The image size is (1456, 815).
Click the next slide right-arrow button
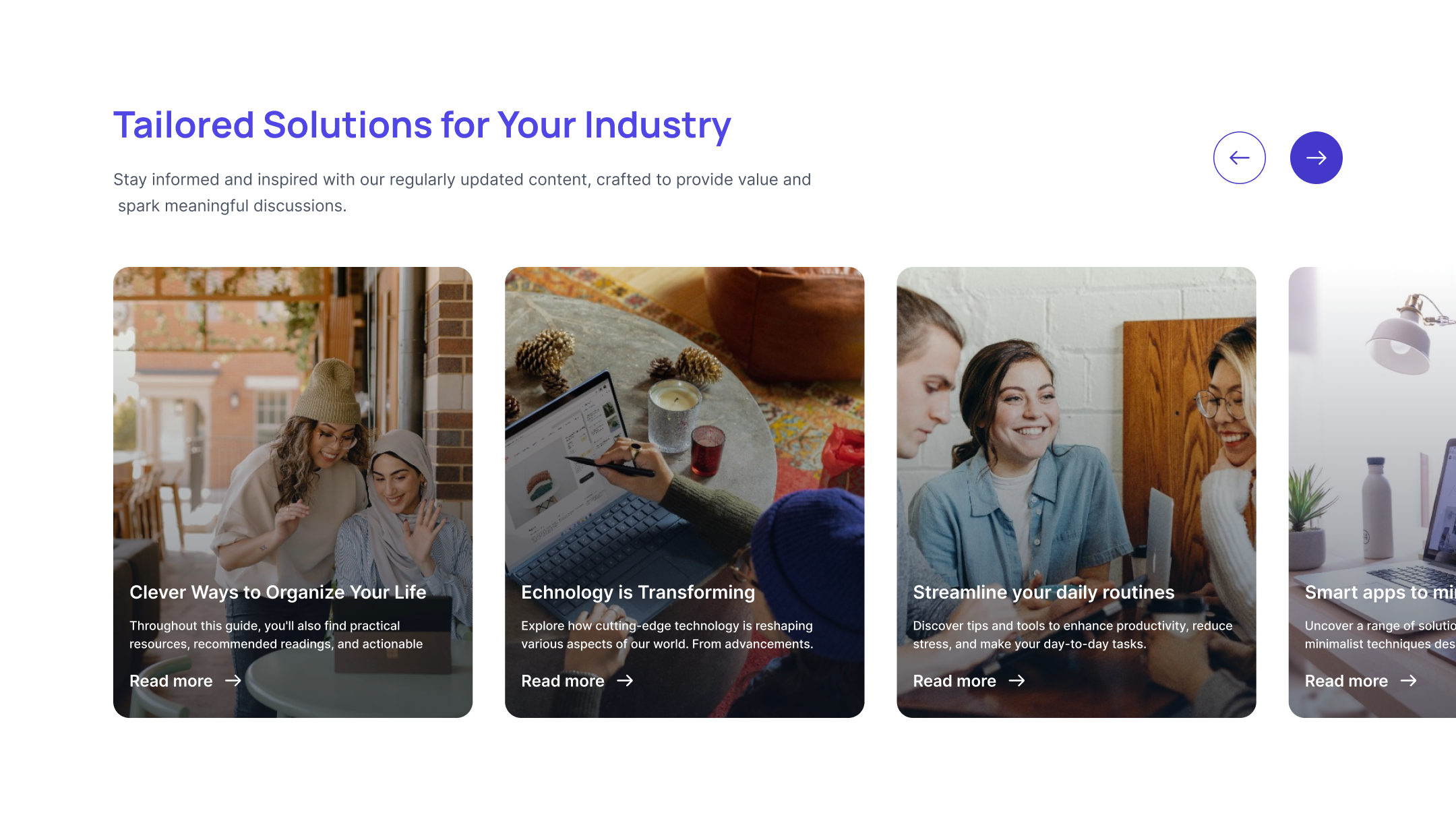(1316, 158)
